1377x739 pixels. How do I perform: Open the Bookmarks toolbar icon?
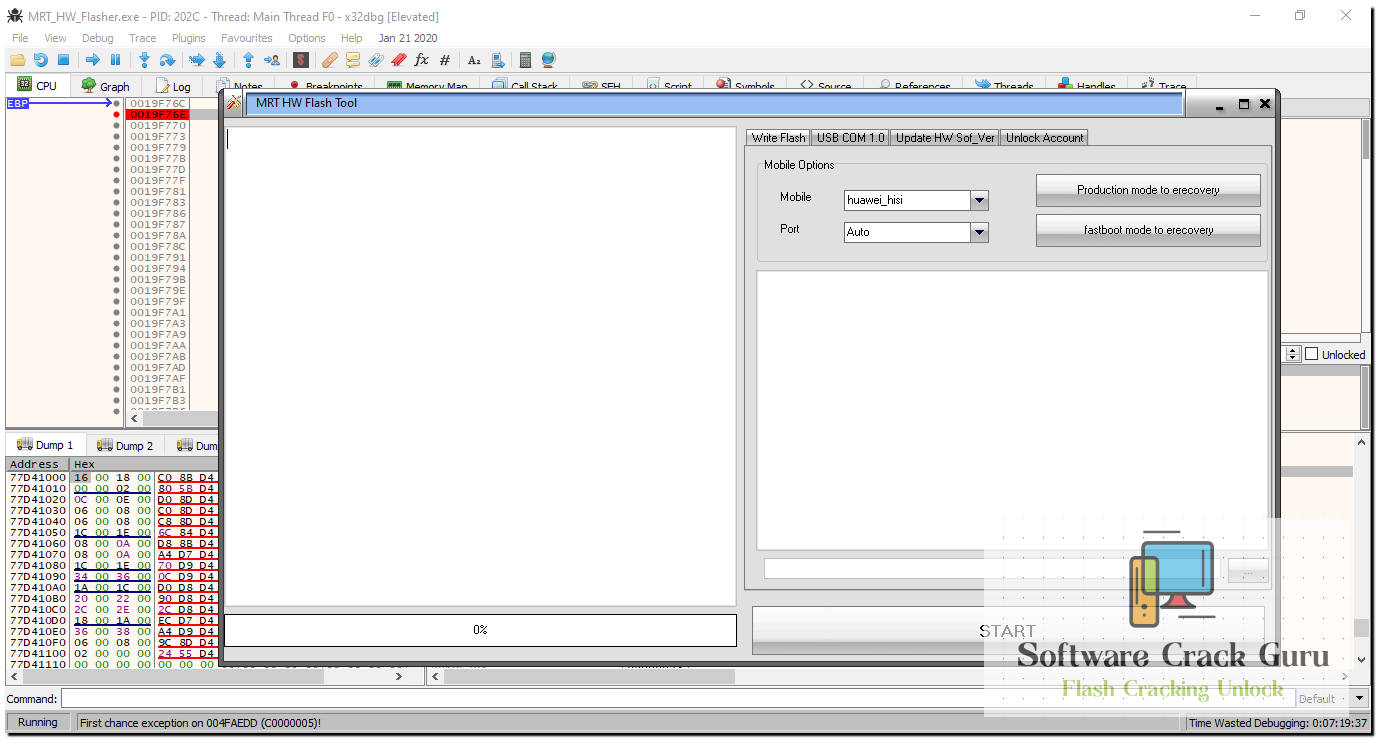click(x=398, y=60)
